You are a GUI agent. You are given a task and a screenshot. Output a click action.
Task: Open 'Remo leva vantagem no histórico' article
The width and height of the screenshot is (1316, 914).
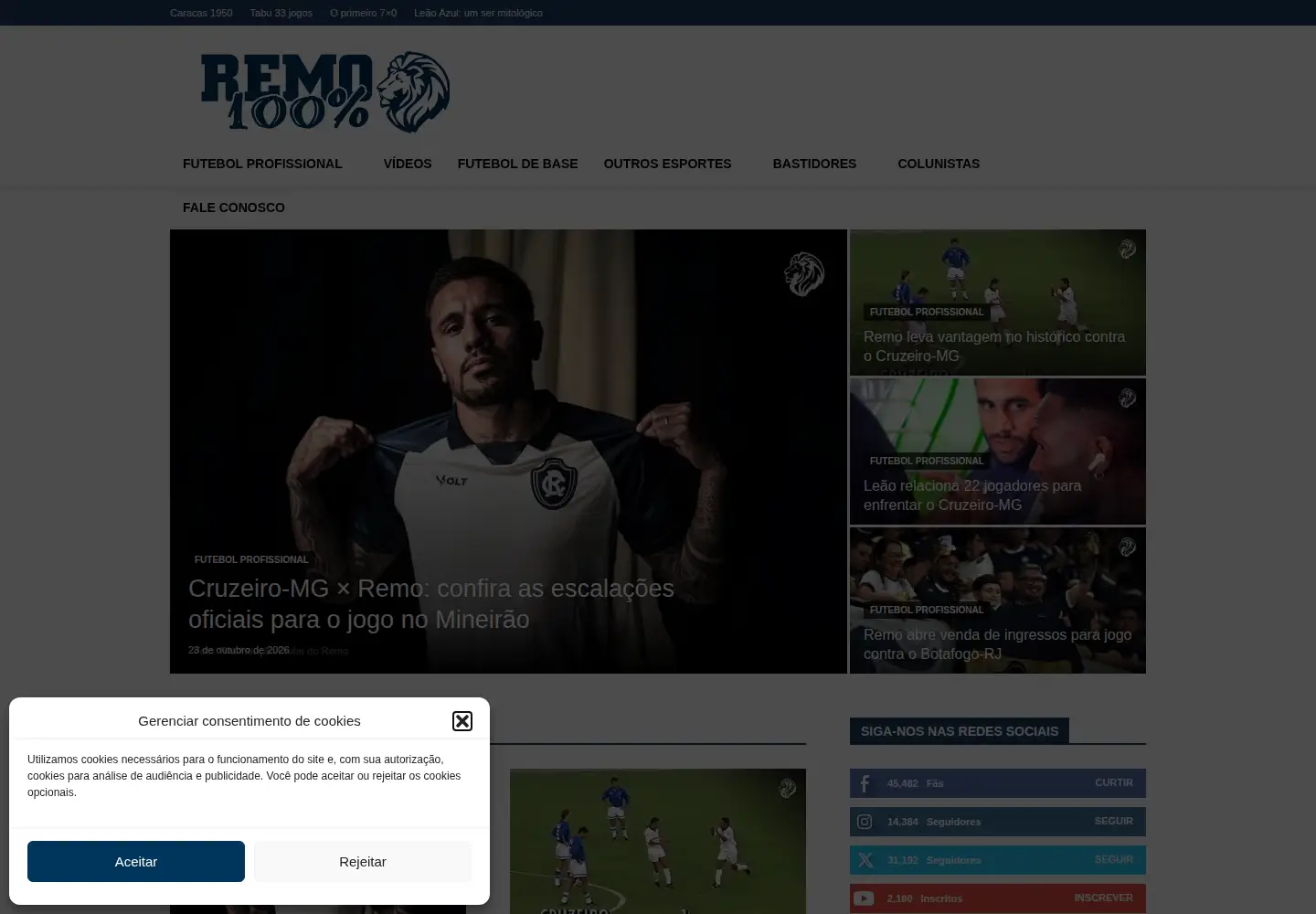(994, 346)
